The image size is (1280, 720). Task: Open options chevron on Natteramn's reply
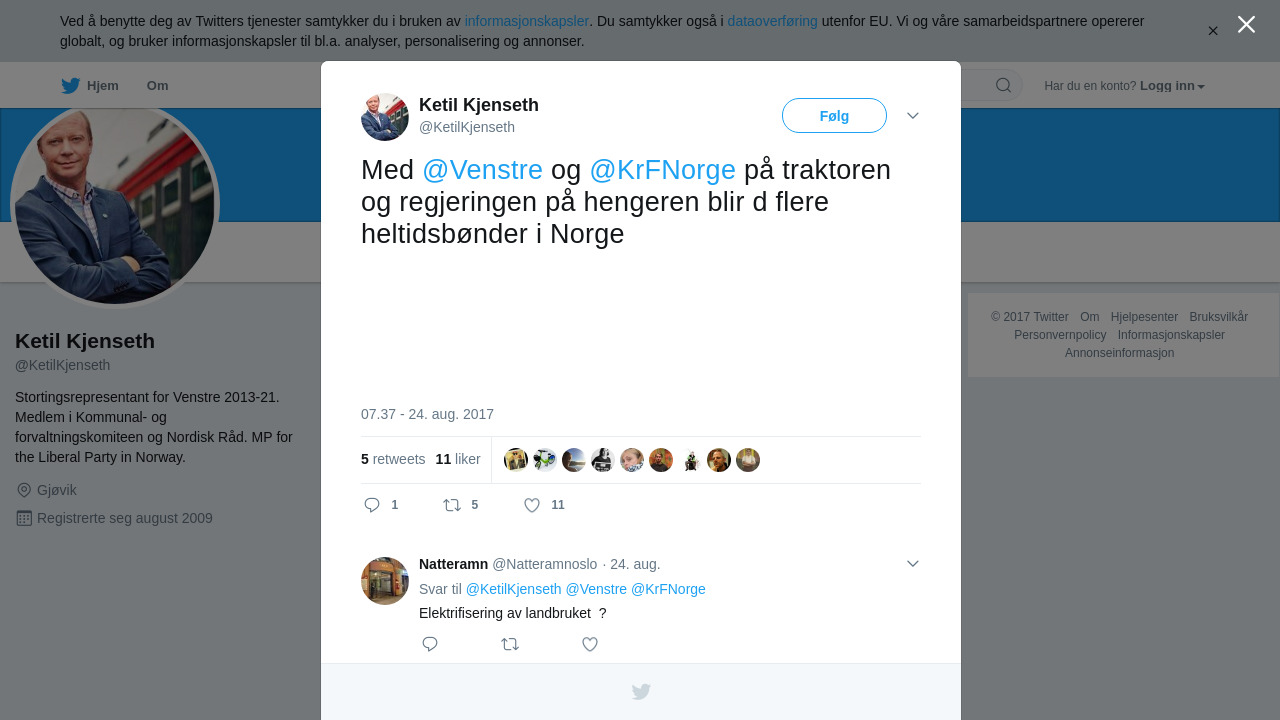tap(913, 564)
